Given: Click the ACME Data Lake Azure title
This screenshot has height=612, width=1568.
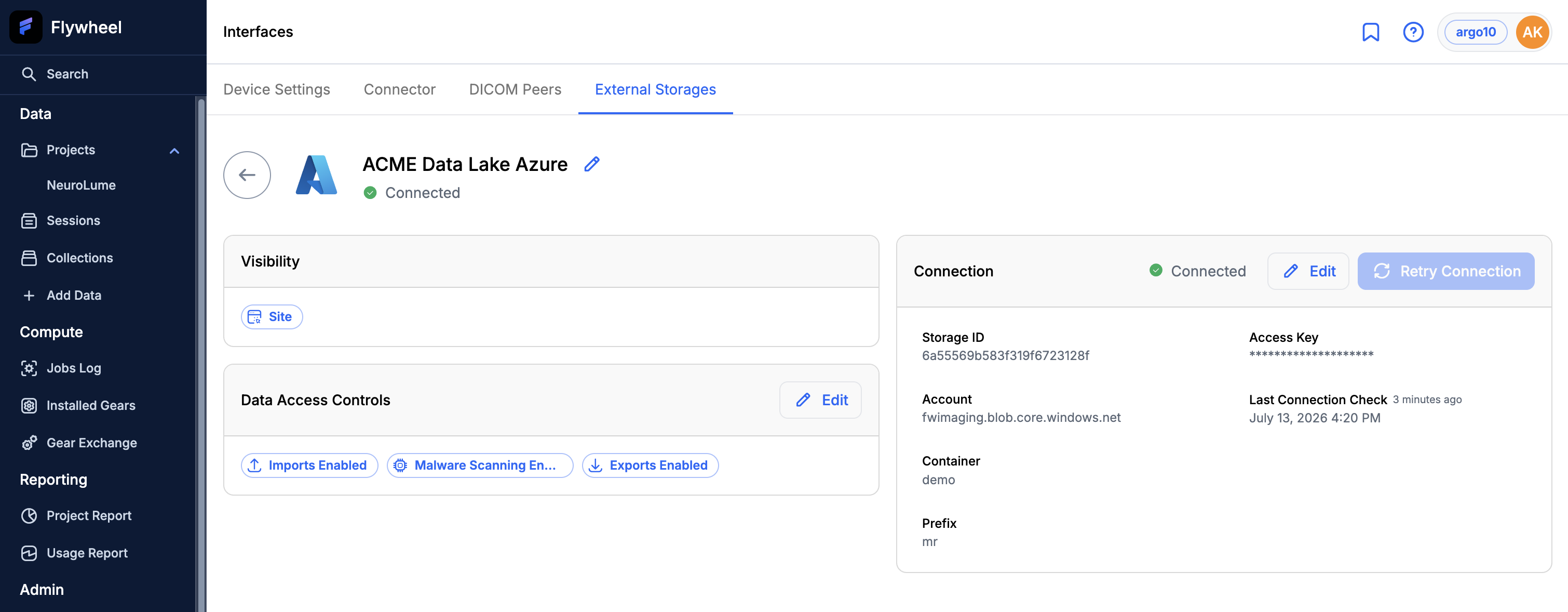Looking at the screenshot, I should (x=465, y=164).
